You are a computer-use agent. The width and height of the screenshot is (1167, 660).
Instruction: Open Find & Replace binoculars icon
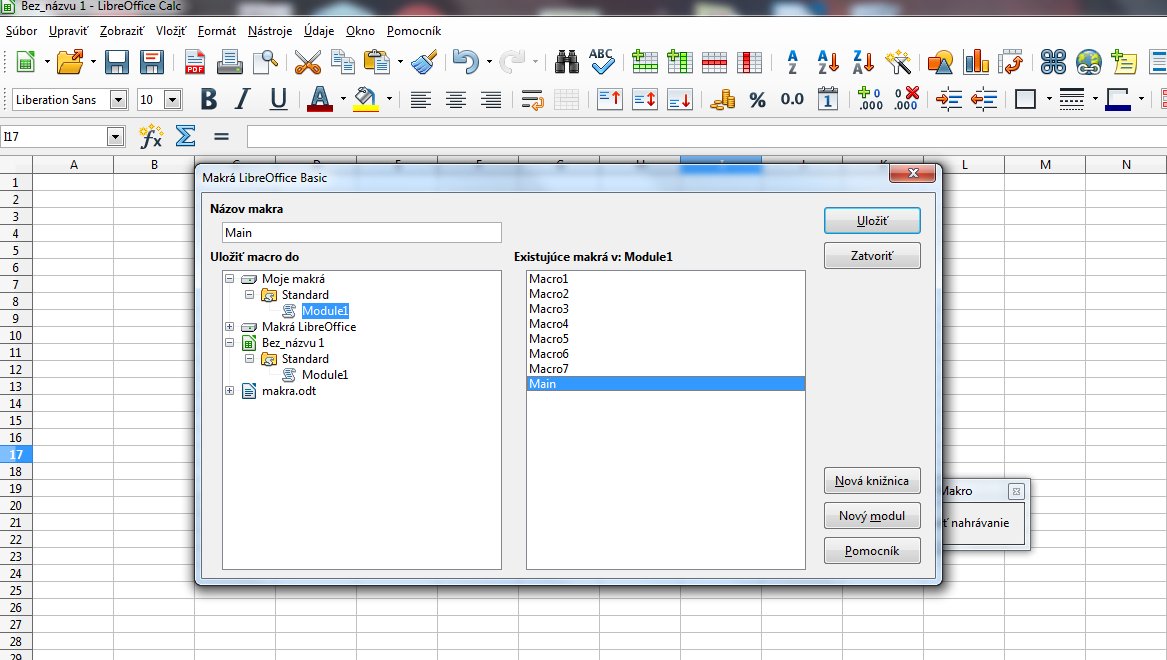[x=566, y=62]
